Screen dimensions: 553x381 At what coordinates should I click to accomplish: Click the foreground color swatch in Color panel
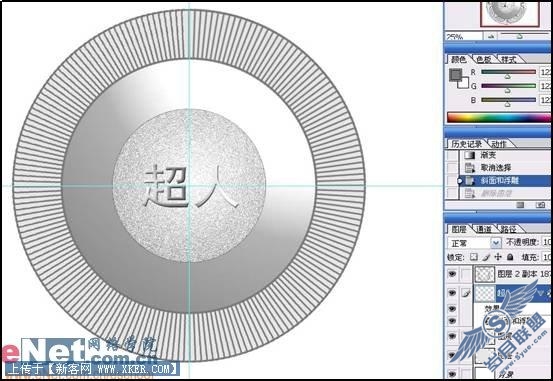click(455, 75)
